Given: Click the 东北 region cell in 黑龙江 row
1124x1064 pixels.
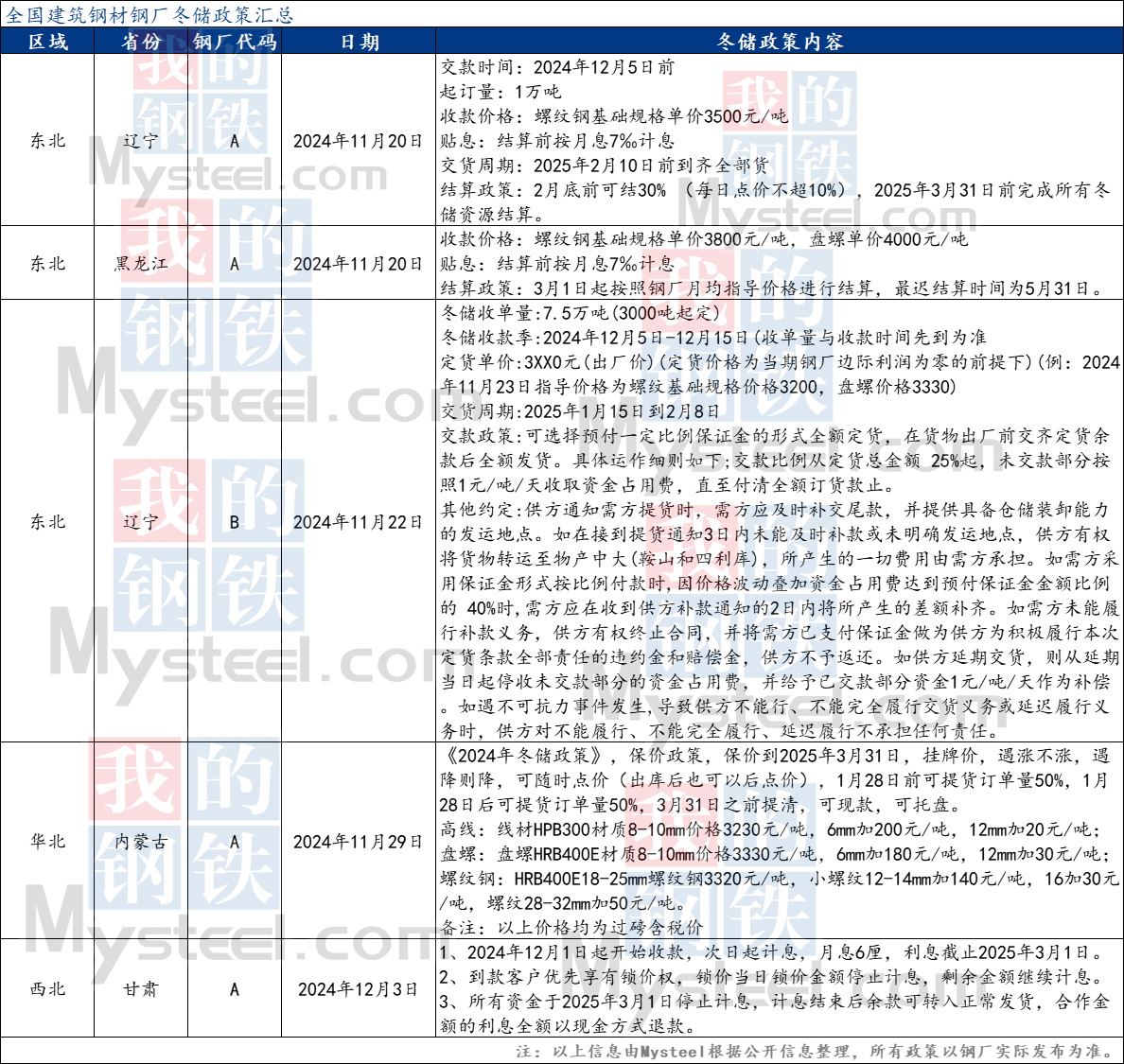Looking at the screenshot, I should click(47, 264).
